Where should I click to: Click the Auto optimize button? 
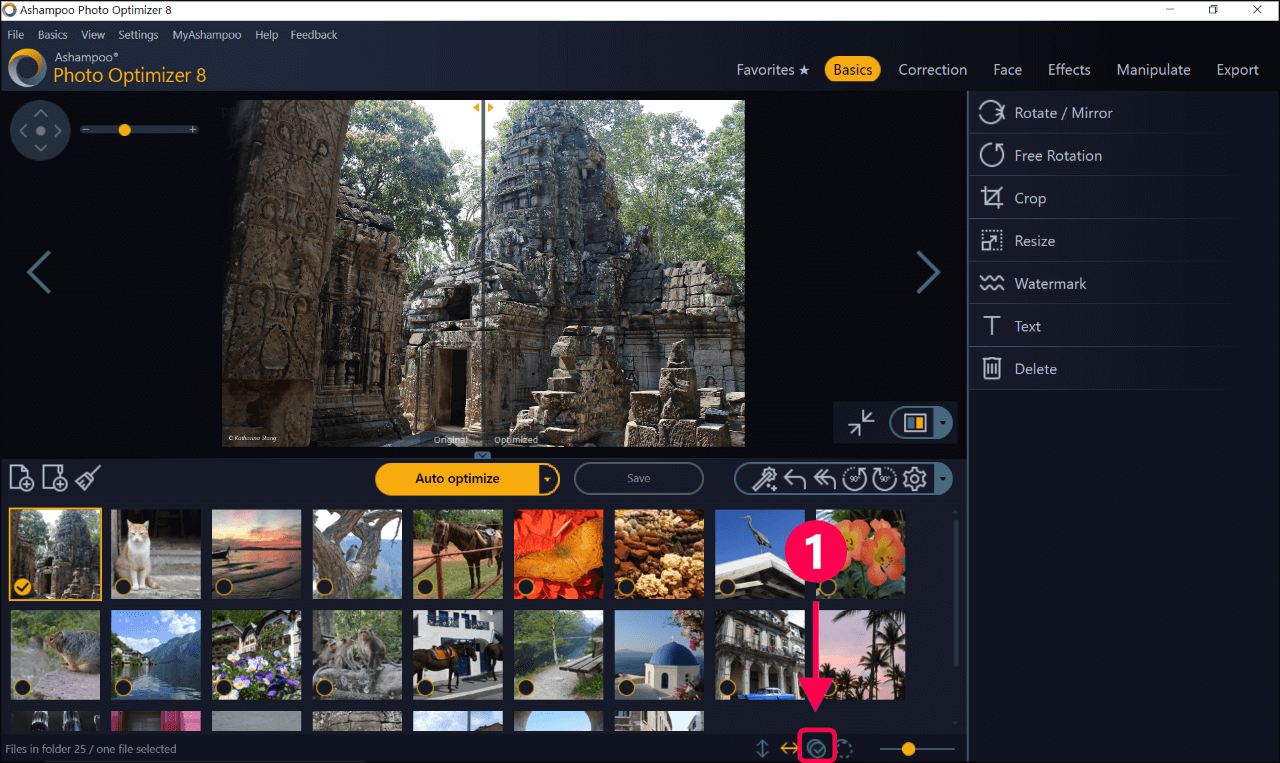(457, 479)
